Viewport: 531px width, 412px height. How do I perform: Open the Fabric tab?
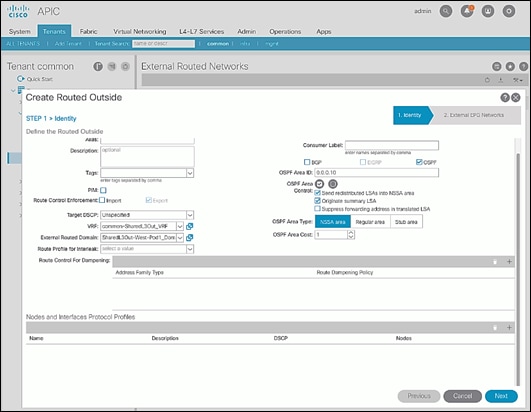[x=88, y=31]
